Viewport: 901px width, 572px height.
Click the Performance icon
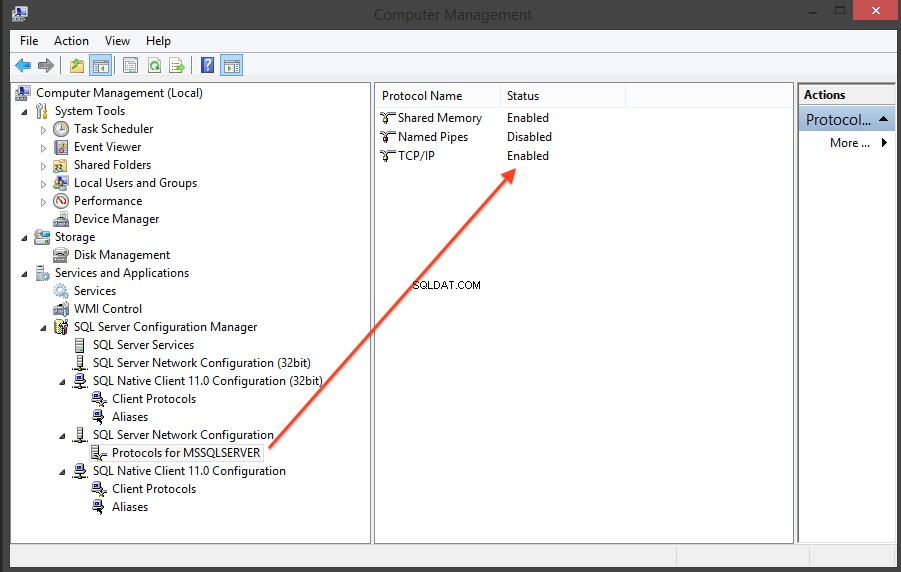61,201
